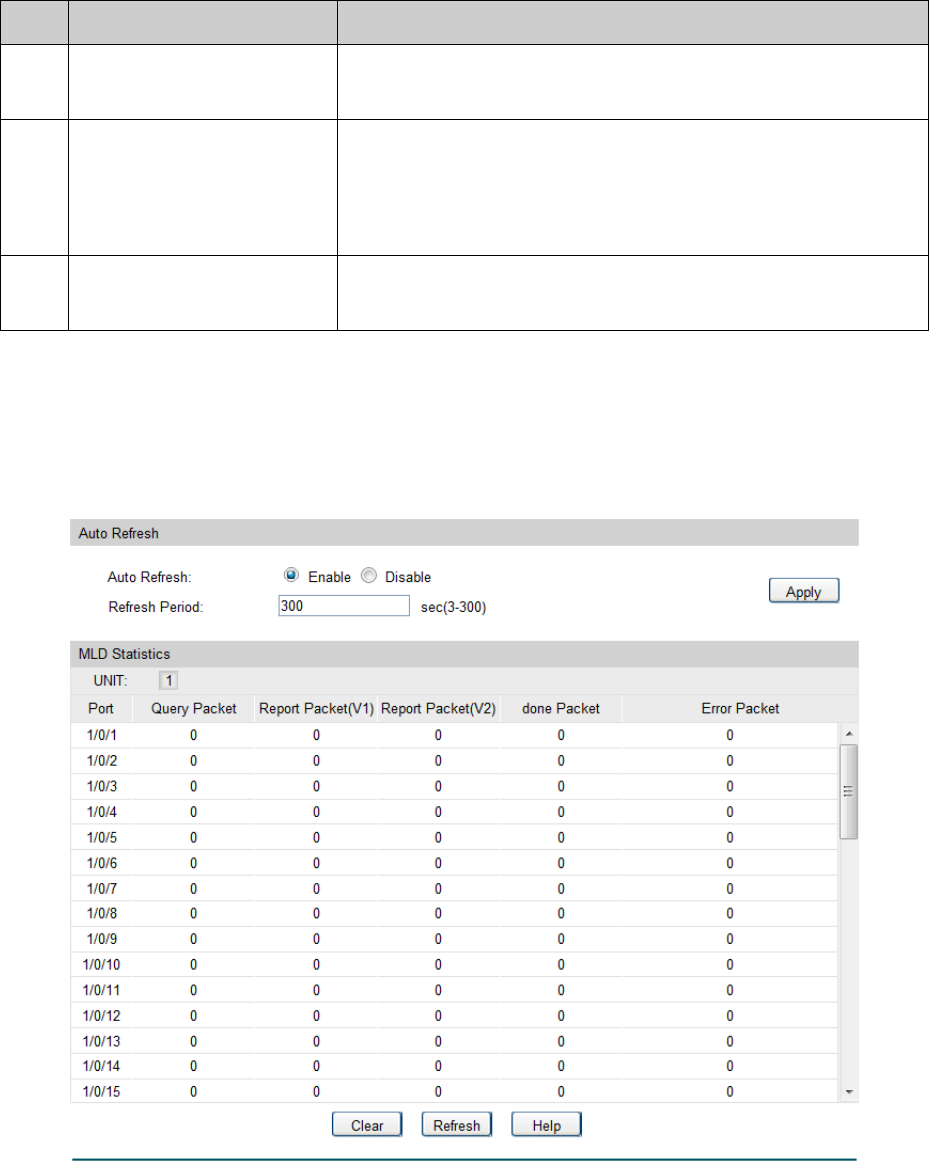Click the Report Packet(V1) column header
The height and width of the screenshot is (1165, 929).
point(316,709)
